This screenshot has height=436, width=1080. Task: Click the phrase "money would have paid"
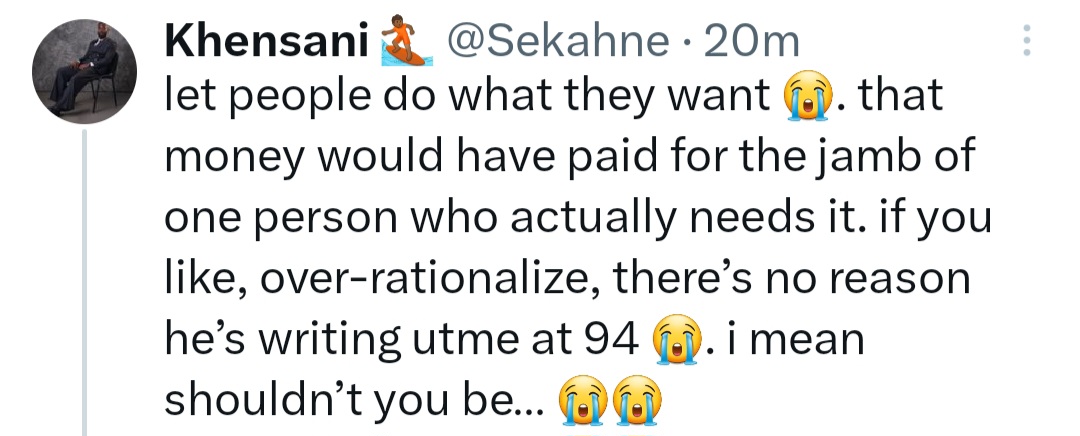(x=370, y=159)
